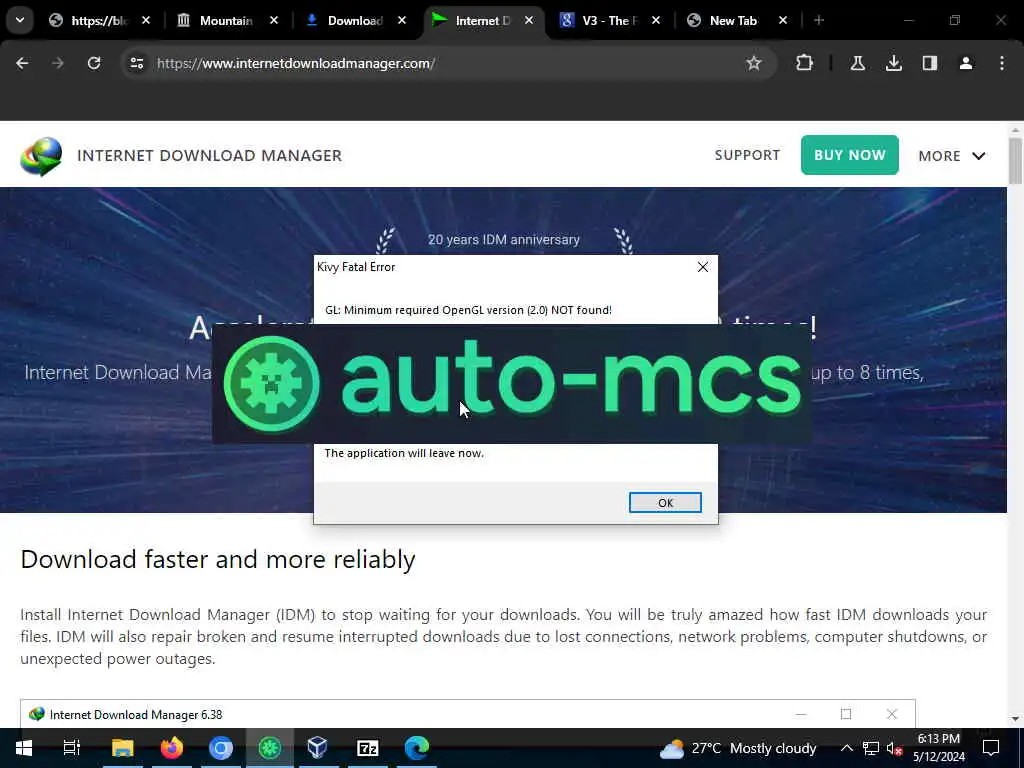Open the VirtualBox cube taskbar icon
Image resolution: width=1024 pixels, height=768 pixels.
(317, 748)
